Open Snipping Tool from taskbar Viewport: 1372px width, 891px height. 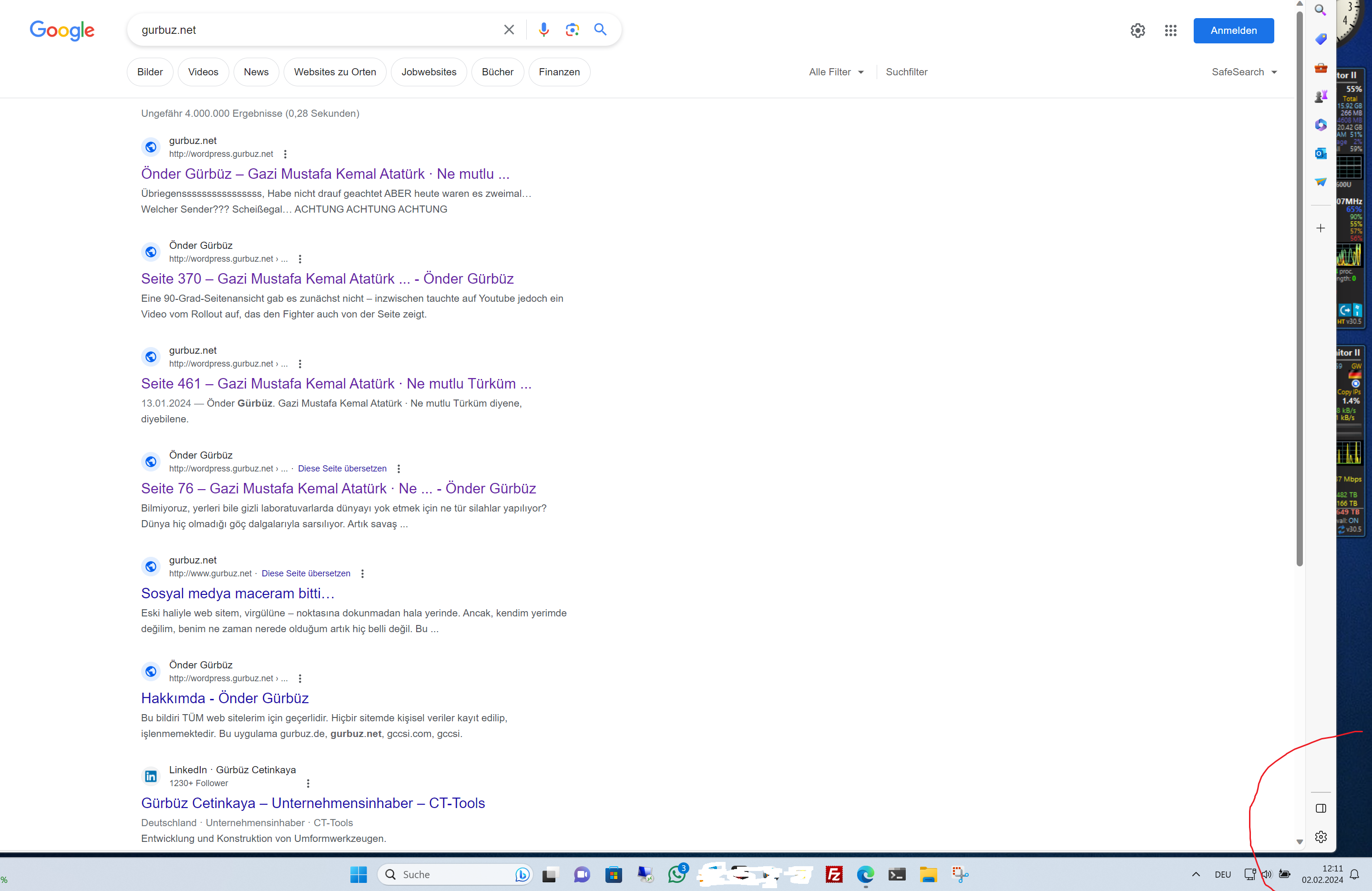pos(960,875)
